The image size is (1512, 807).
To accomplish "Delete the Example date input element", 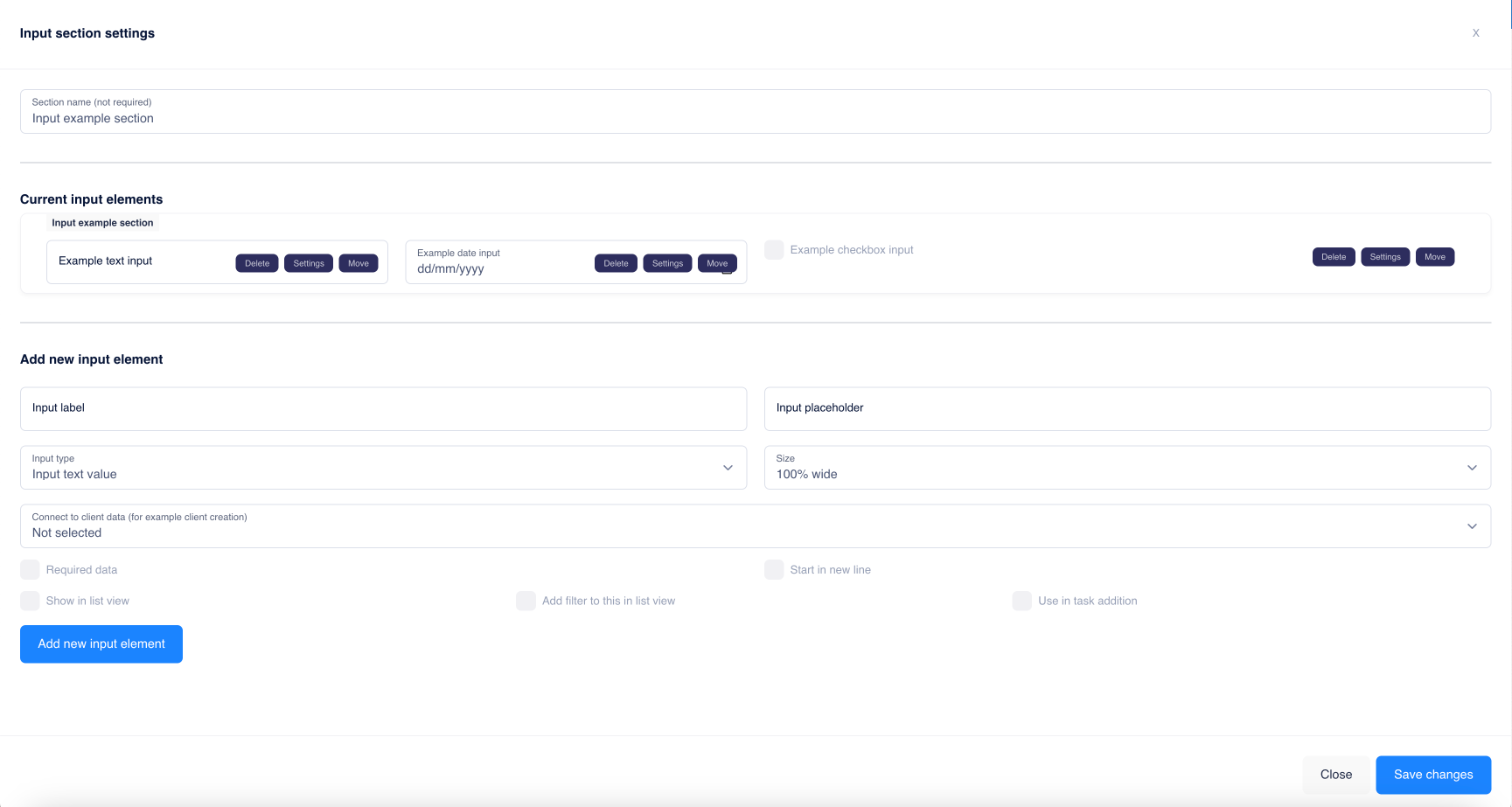I will tap(616, 263).
